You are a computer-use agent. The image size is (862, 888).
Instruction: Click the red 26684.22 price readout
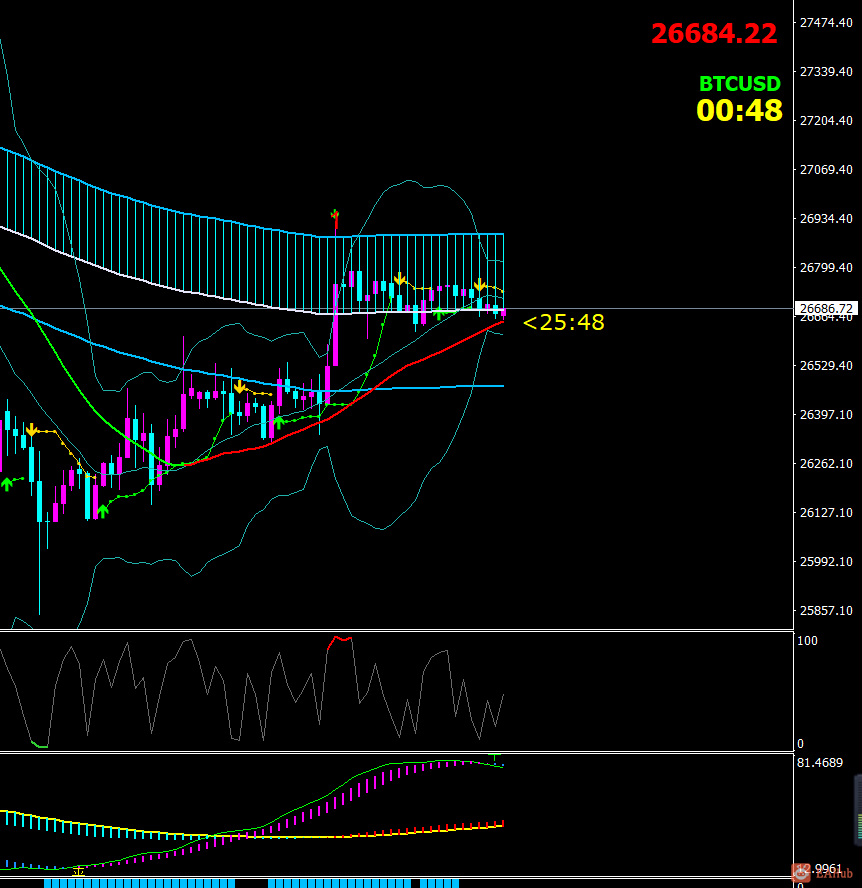(x=714, y=34)
